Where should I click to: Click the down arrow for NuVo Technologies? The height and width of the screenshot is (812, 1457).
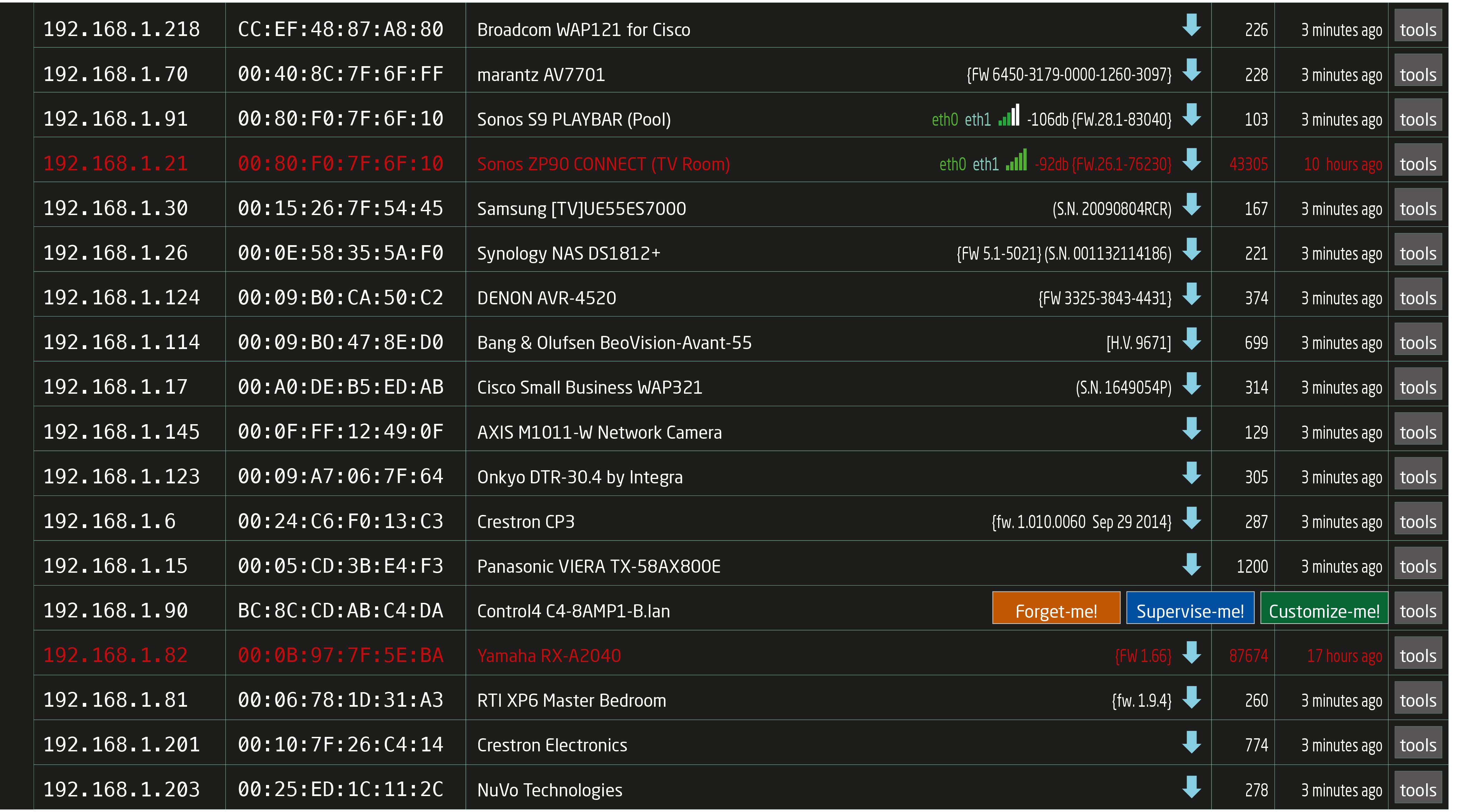[x=1191, y=787]
